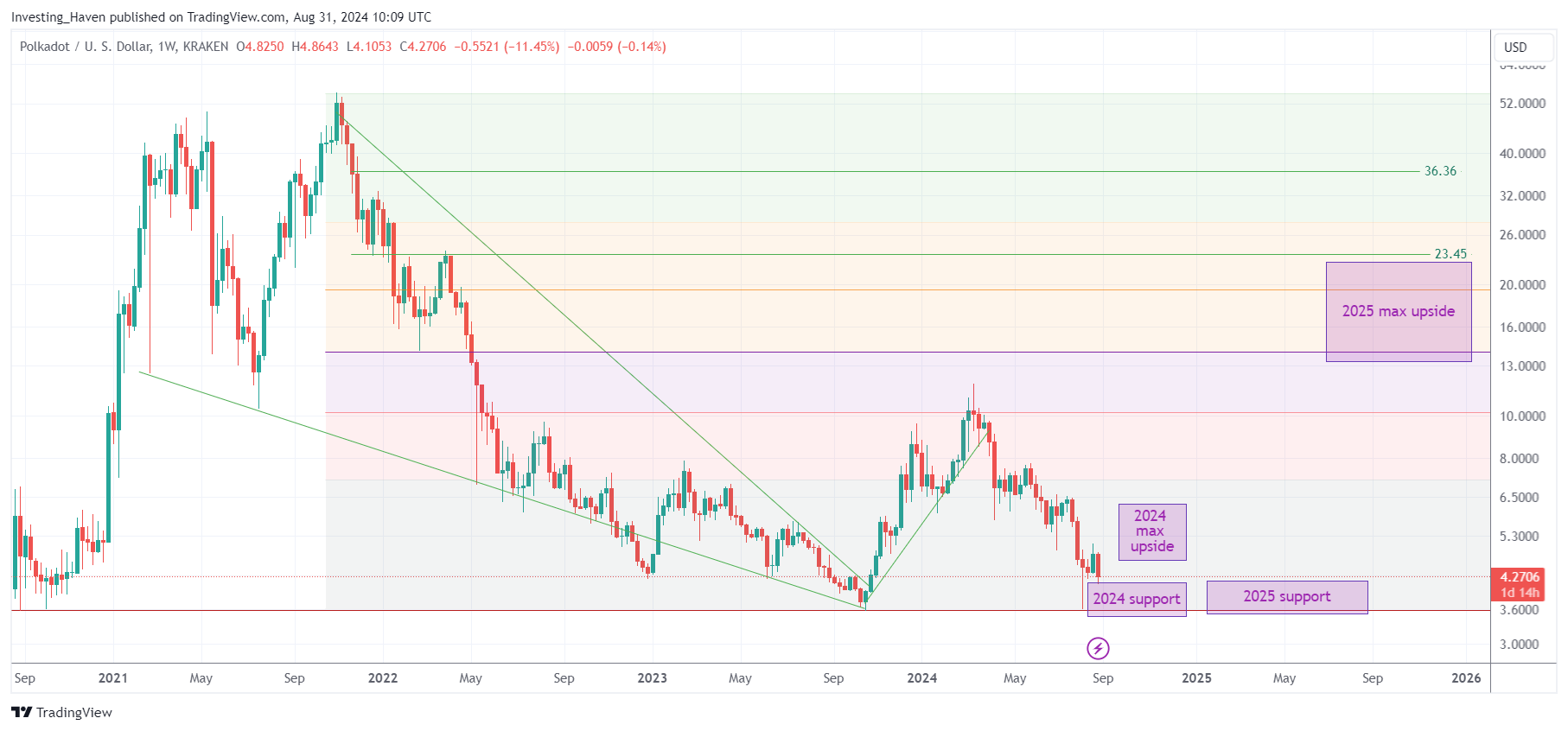Click the change value −0.5521 (−11.45%)
1568x731 pixels.
click(x=507, y=47)
